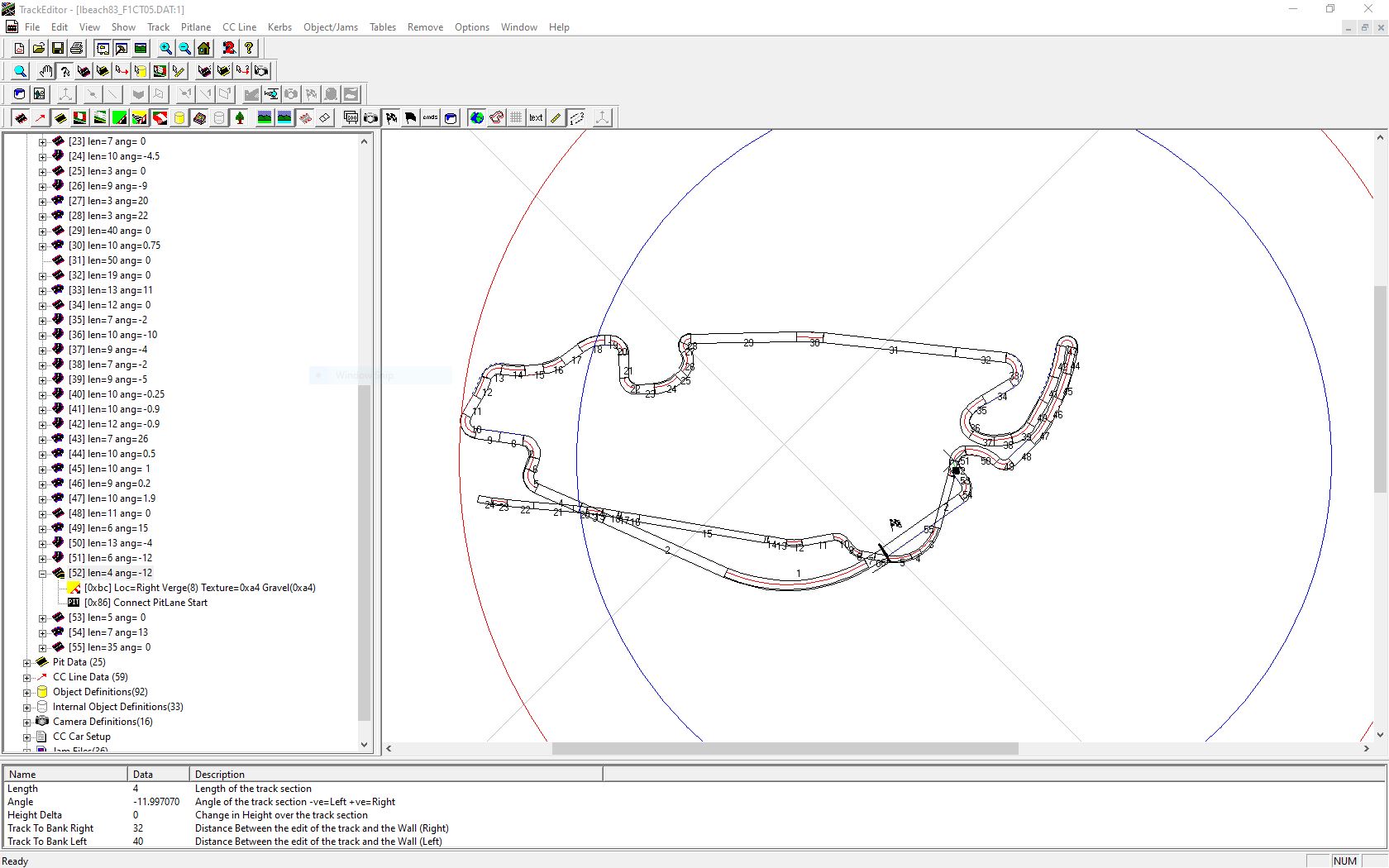Image resolution: width=1389 pixels, height=868 pixels.
Task: Toggle the 'text' labels display button
Action: pos(536,118)
